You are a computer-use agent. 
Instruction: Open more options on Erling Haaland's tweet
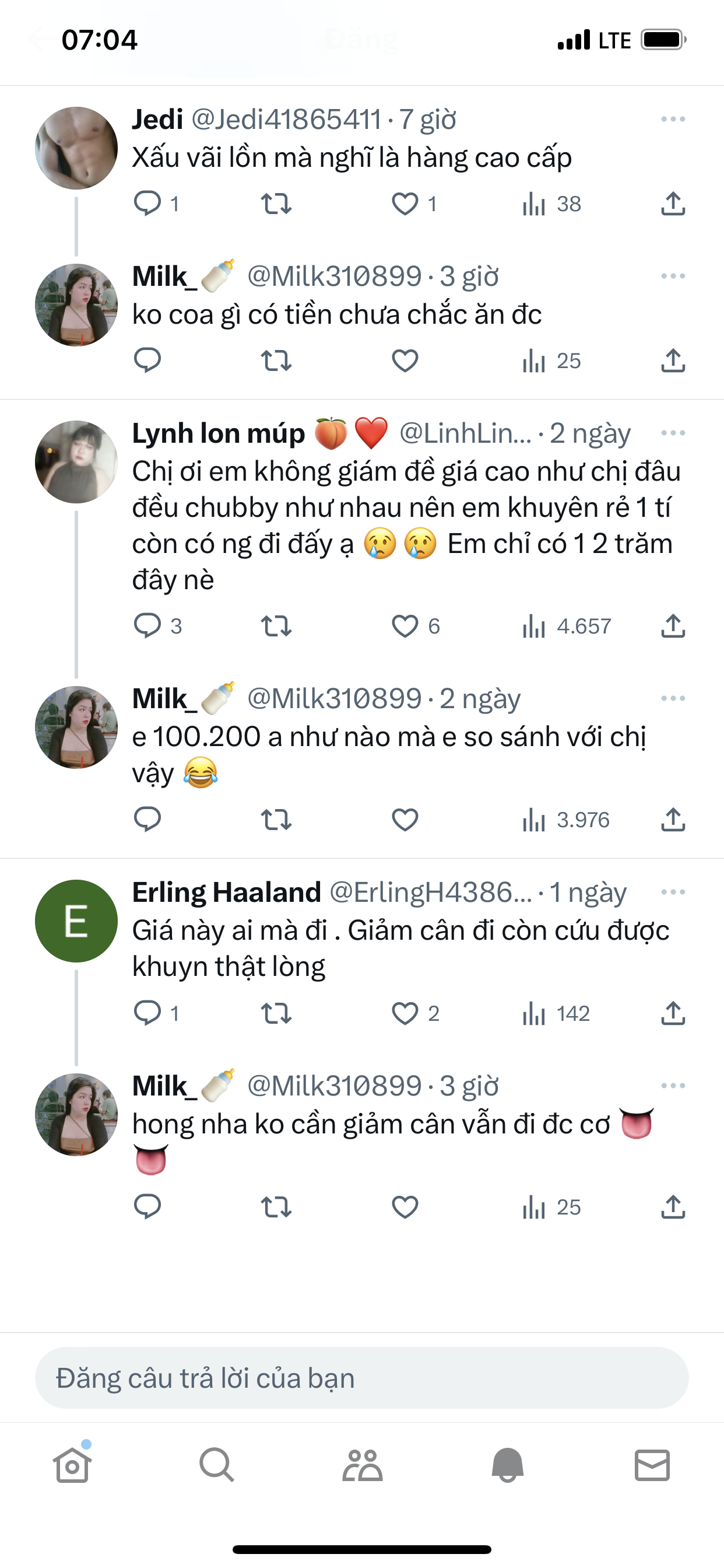[x=673, y=892]
